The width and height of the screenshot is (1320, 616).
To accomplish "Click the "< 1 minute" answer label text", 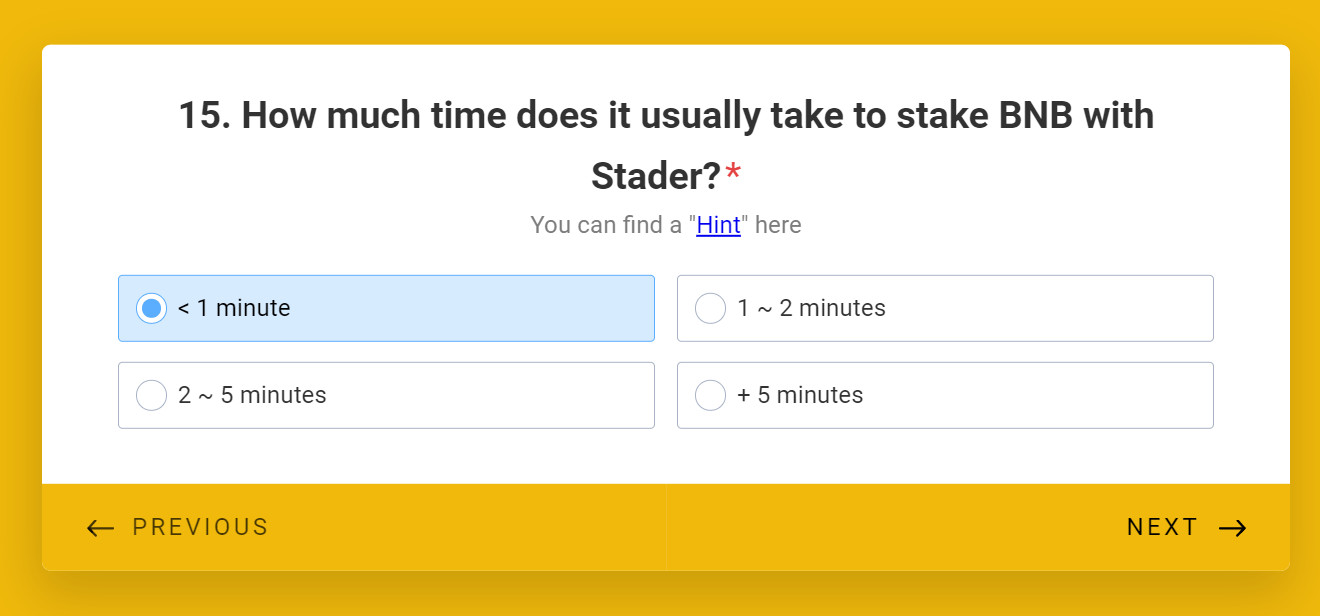I will pyautogui.click(x=234, y=308).
